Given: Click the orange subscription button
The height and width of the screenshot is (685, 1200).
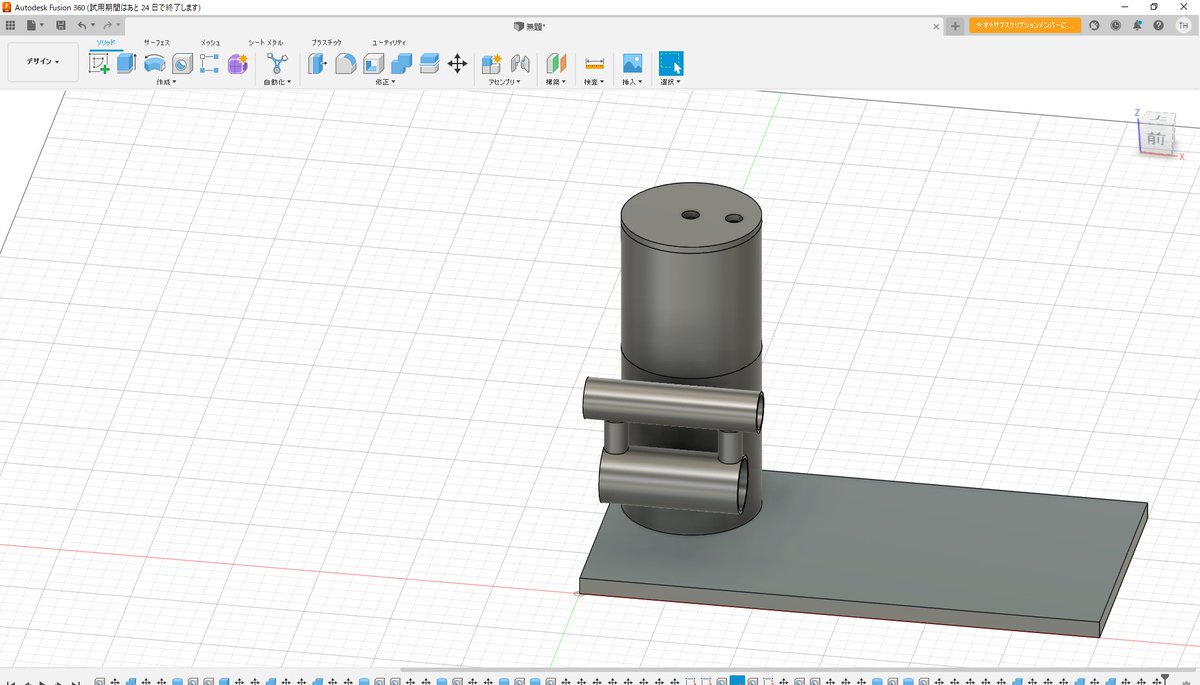Looking at the screenshot, I should pyautogui.click(x=1025, y=25).
